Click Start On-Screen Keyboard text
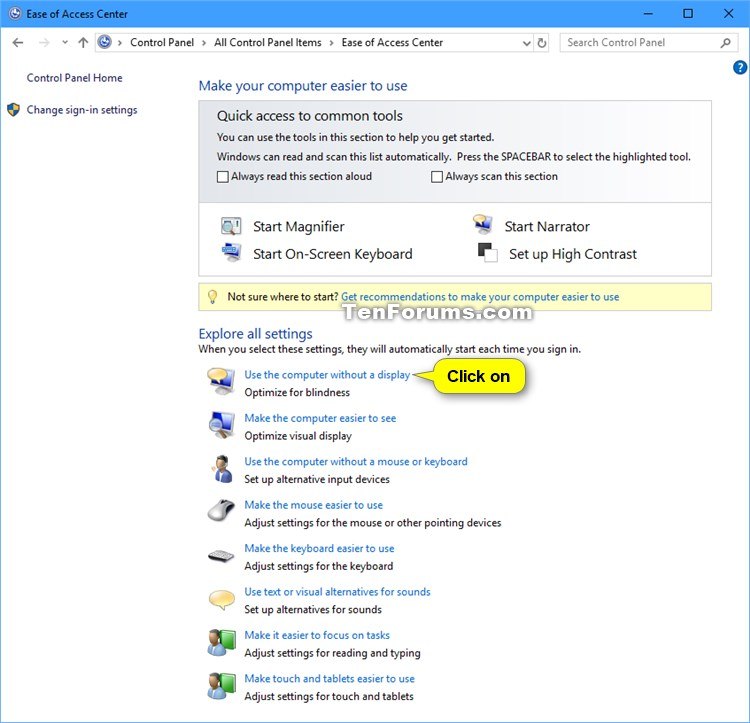This screenshot has width=750, height=723. point(332,254)
